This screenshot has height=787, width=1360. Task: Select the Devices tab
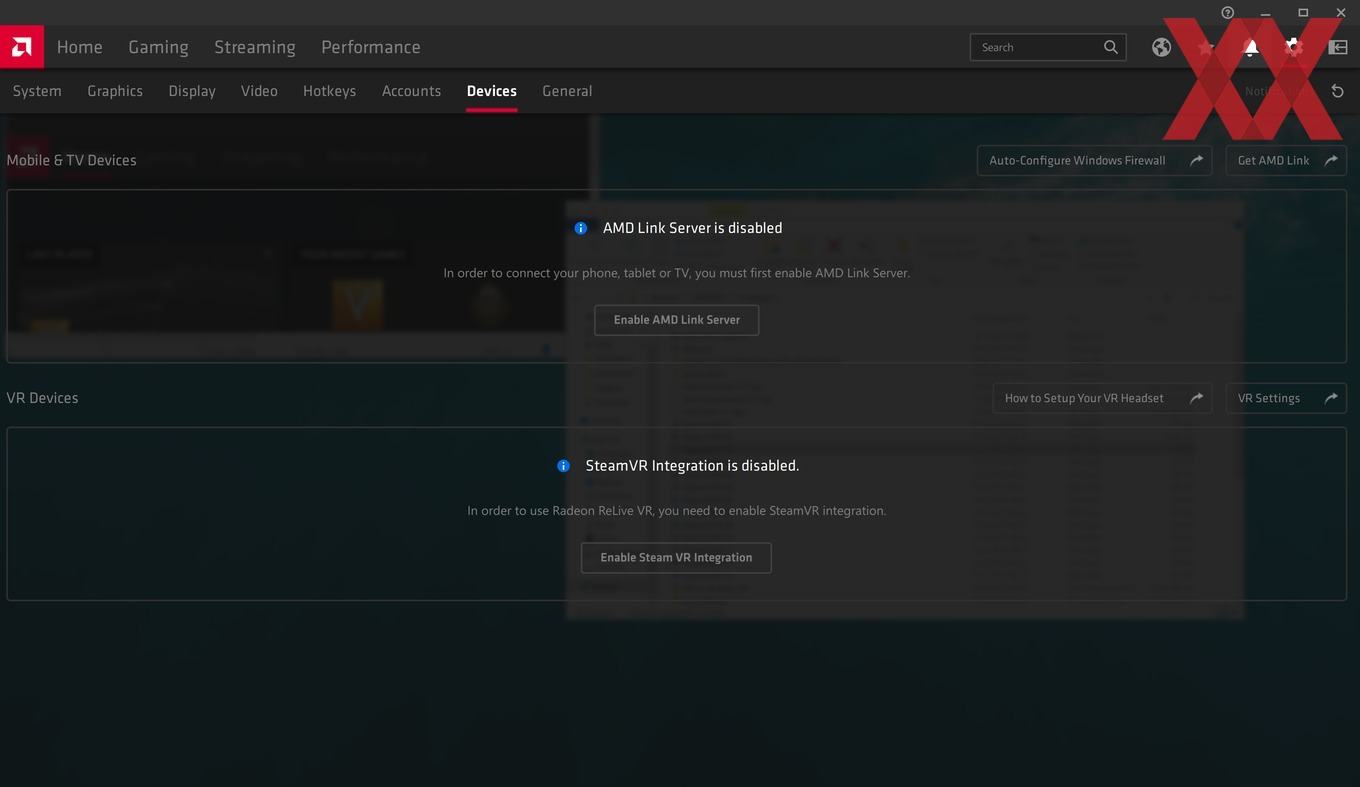click(x=491, y=91)
